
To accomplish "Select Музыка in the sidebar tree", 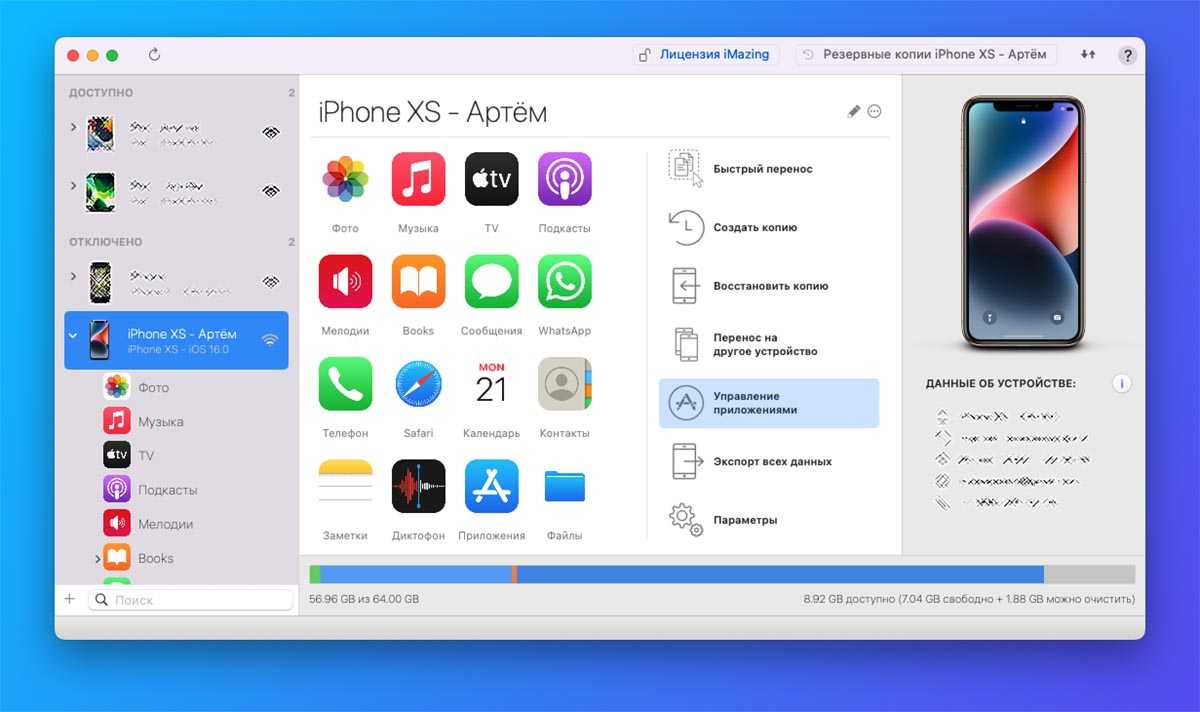I will 160,422.
